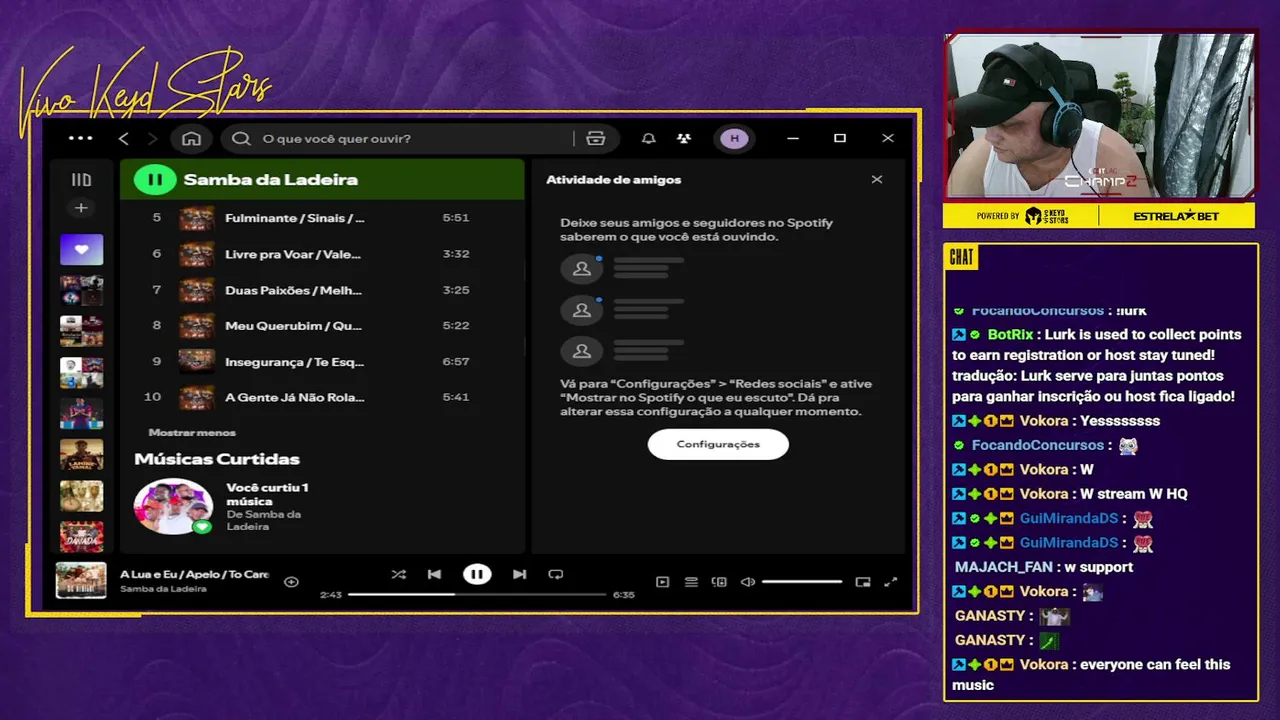Image resolution: width=1280 pixels, height=720 pixels.
Task: Open the liked songs artist circle image
Action: (x=173, y=507)
